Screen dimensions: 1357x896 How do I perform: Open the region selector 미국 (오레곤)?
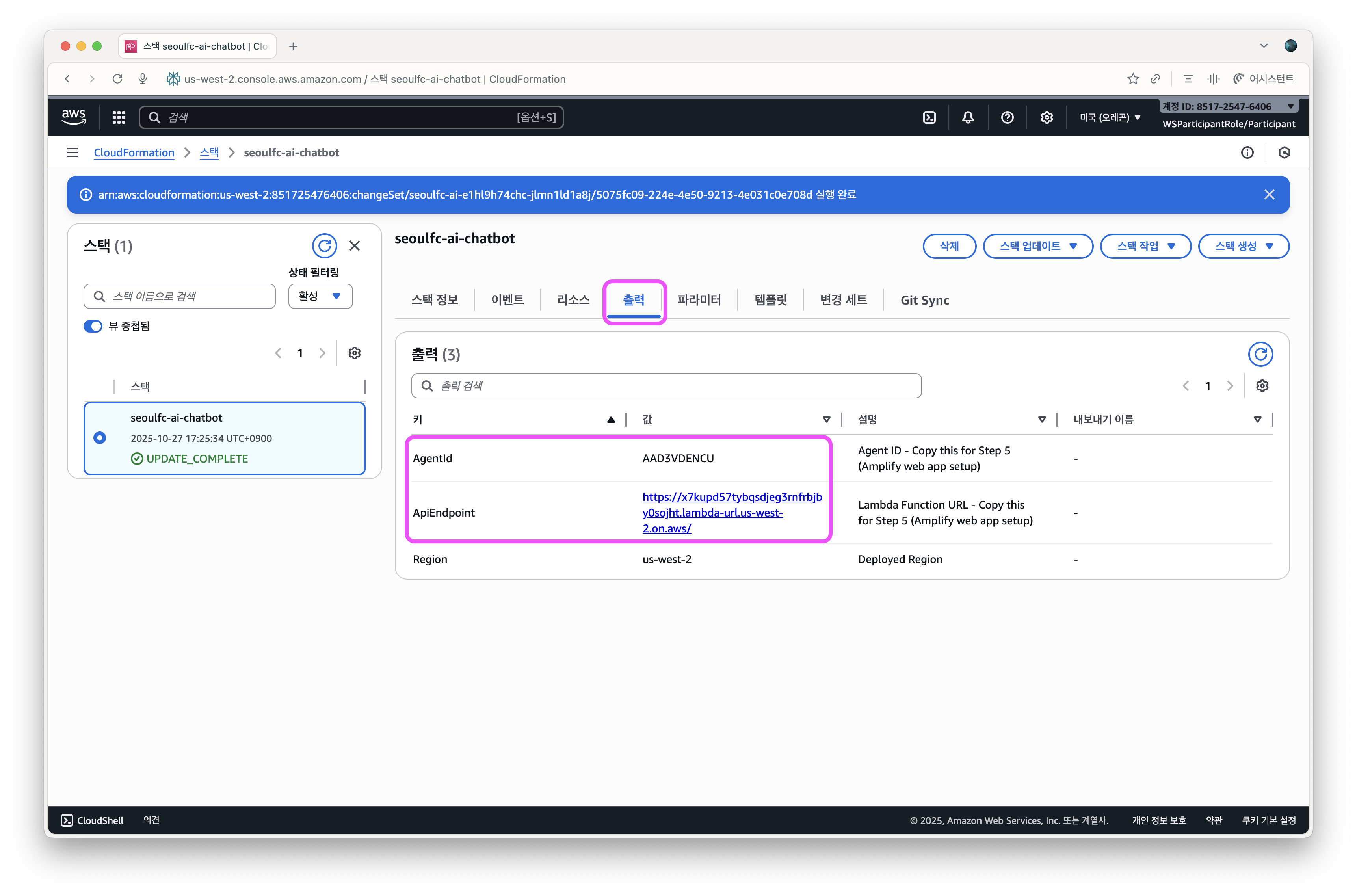1110,117
